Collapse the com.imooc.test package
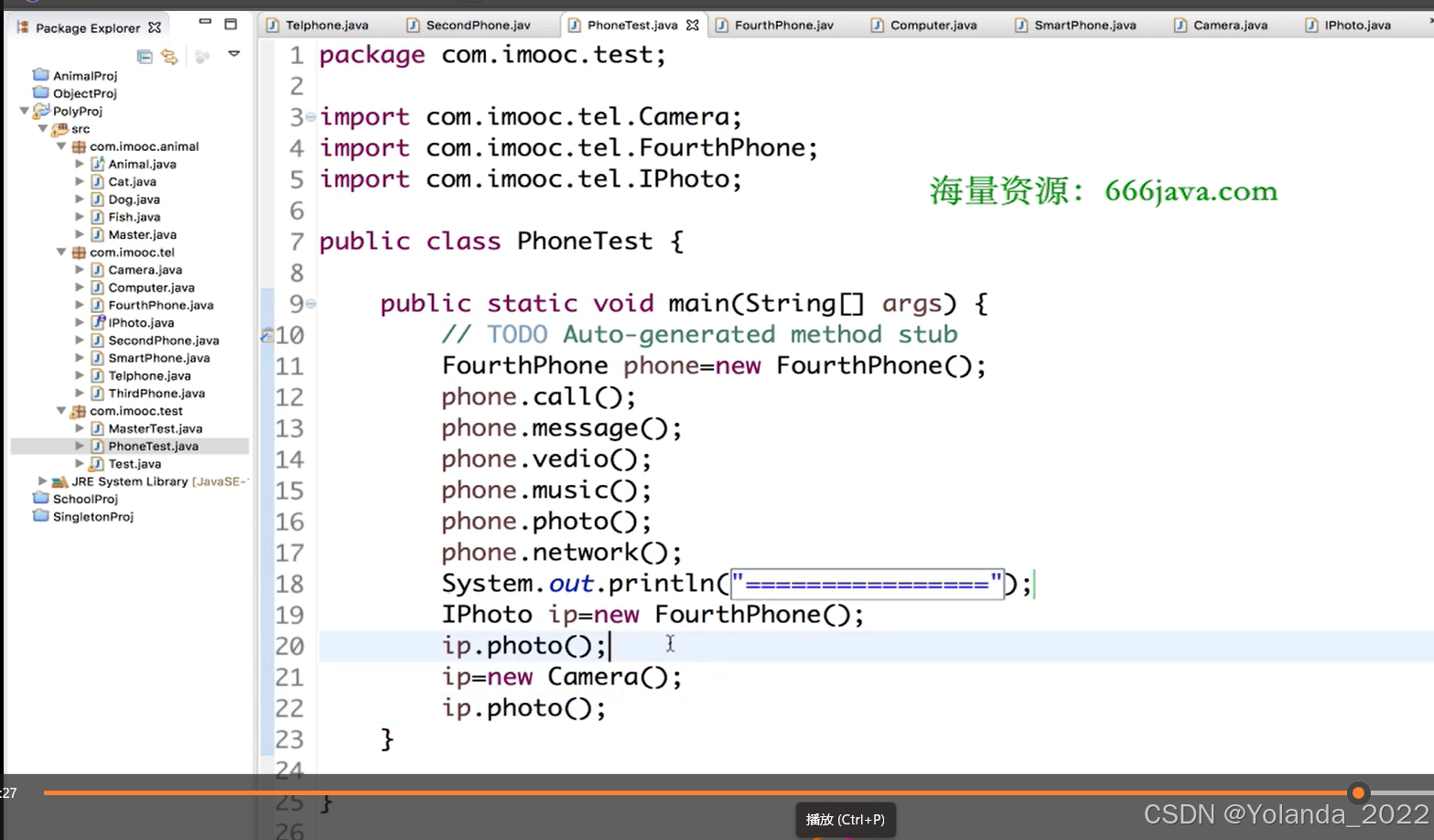This screenshot has height=840, width=1434. pyautogui.click(x=61, y=411)
